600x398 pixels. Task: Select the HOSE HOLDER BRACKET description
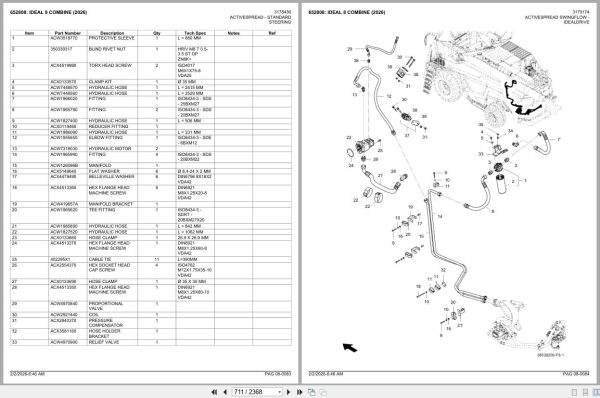click(x=105, y=334)
